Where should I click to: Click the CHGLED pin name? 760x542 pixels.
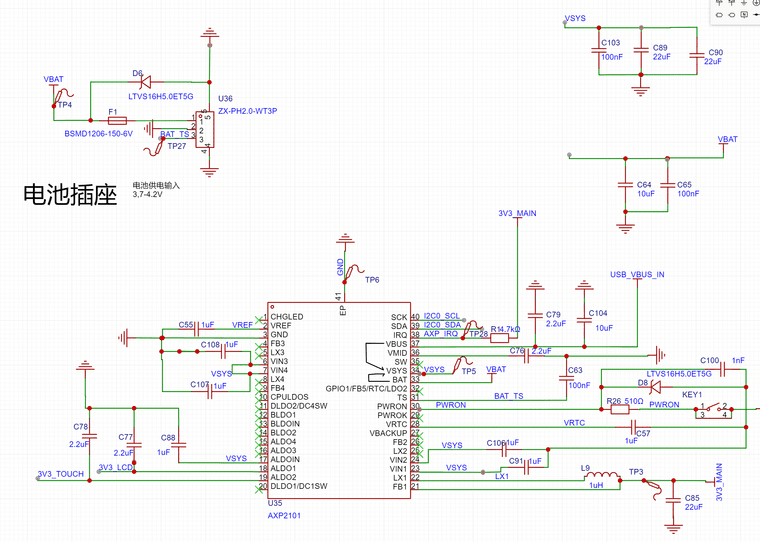coord(287,317)
